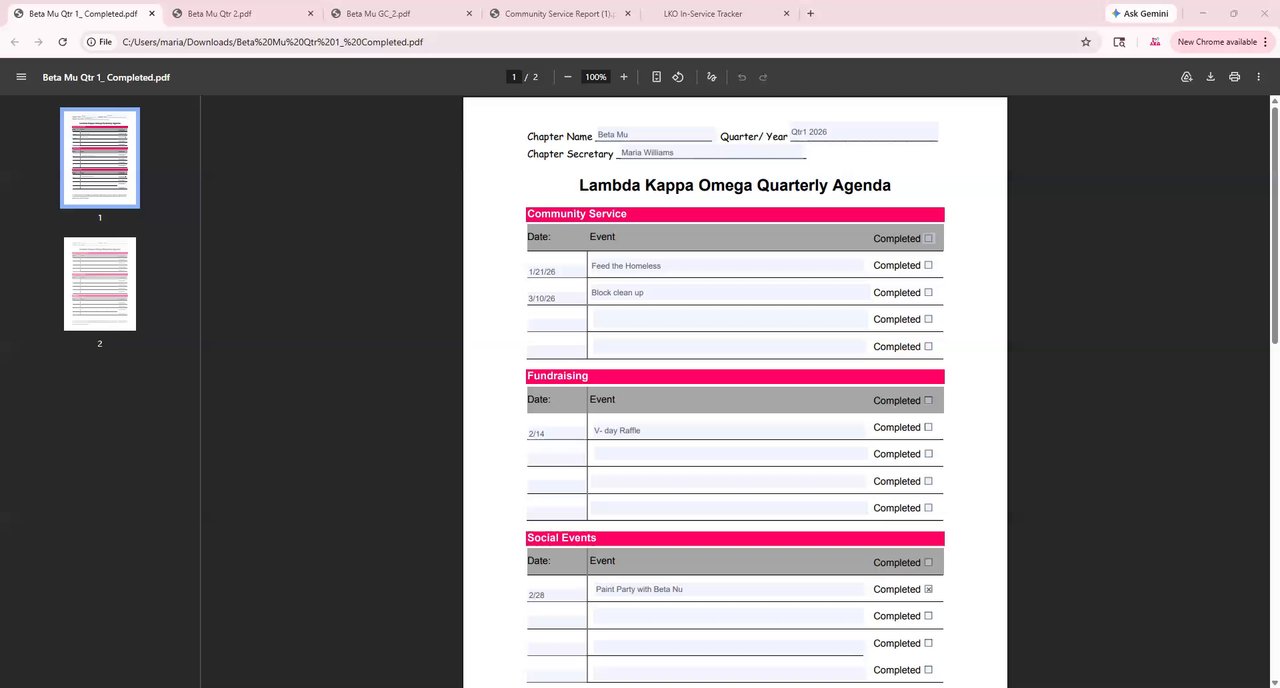Image resolution: width=1280 pixels, height=688 pixels.
Task: Click the date field 3/10/26
Action: pos(556,298)
